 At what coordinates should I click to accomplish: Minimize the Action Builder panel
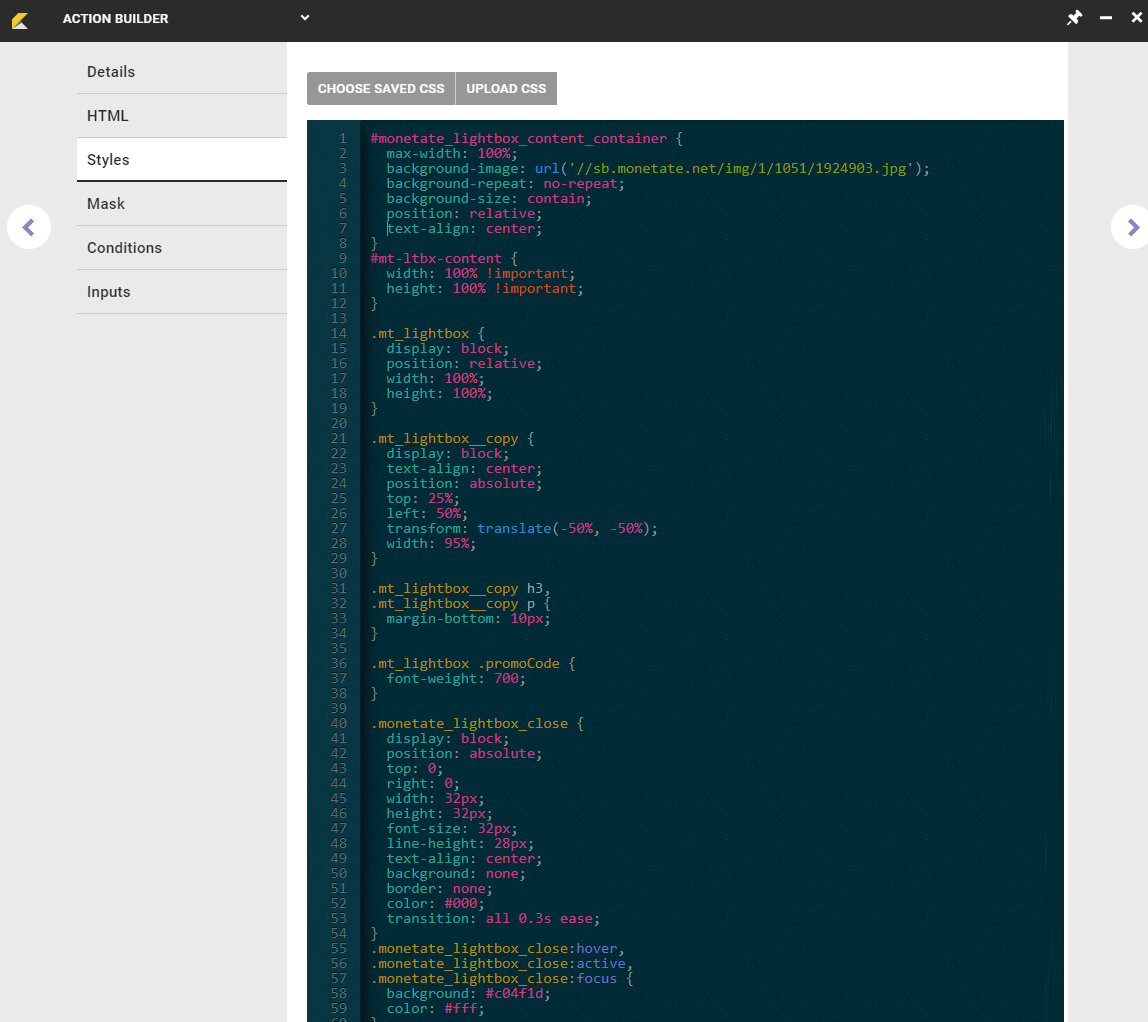tap(1106, 18)
